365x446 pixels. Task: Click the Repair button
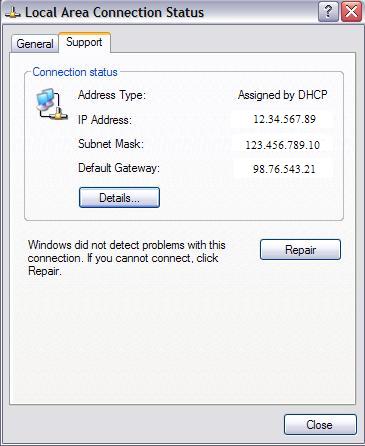[x=300, y=250]
